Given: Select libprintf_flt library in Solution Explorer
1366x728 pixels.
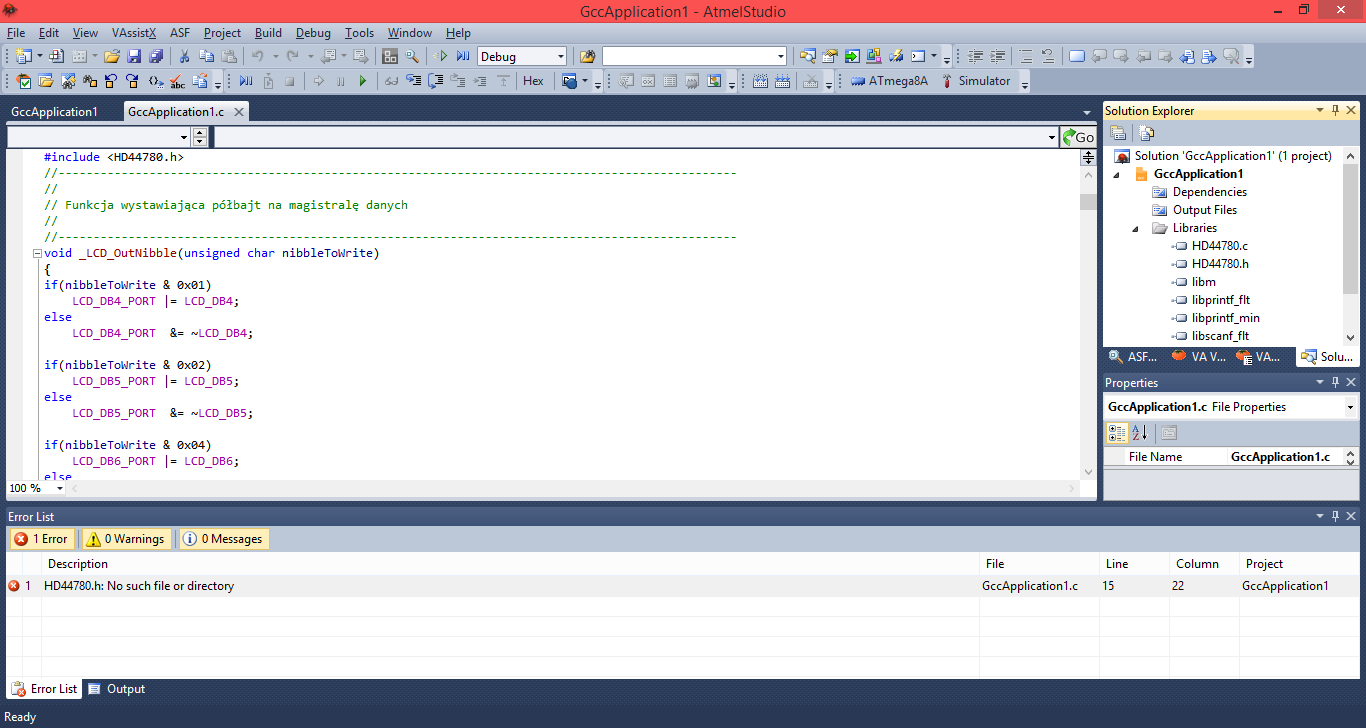Looking at the screenshot, I should (1221, 300).
